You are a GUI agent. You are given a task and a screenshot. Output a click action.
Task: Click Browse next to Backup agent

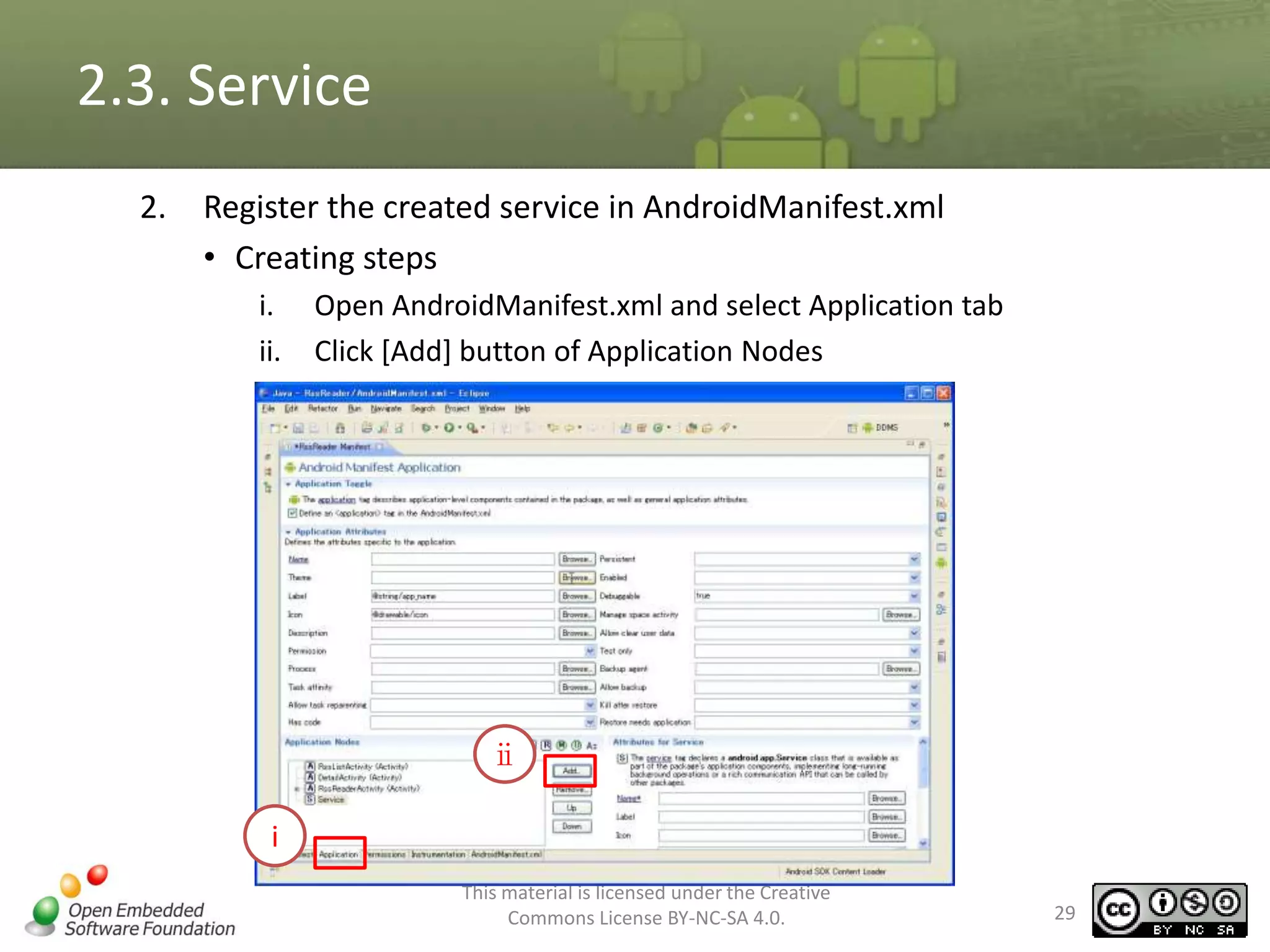[x=900, y=669]
